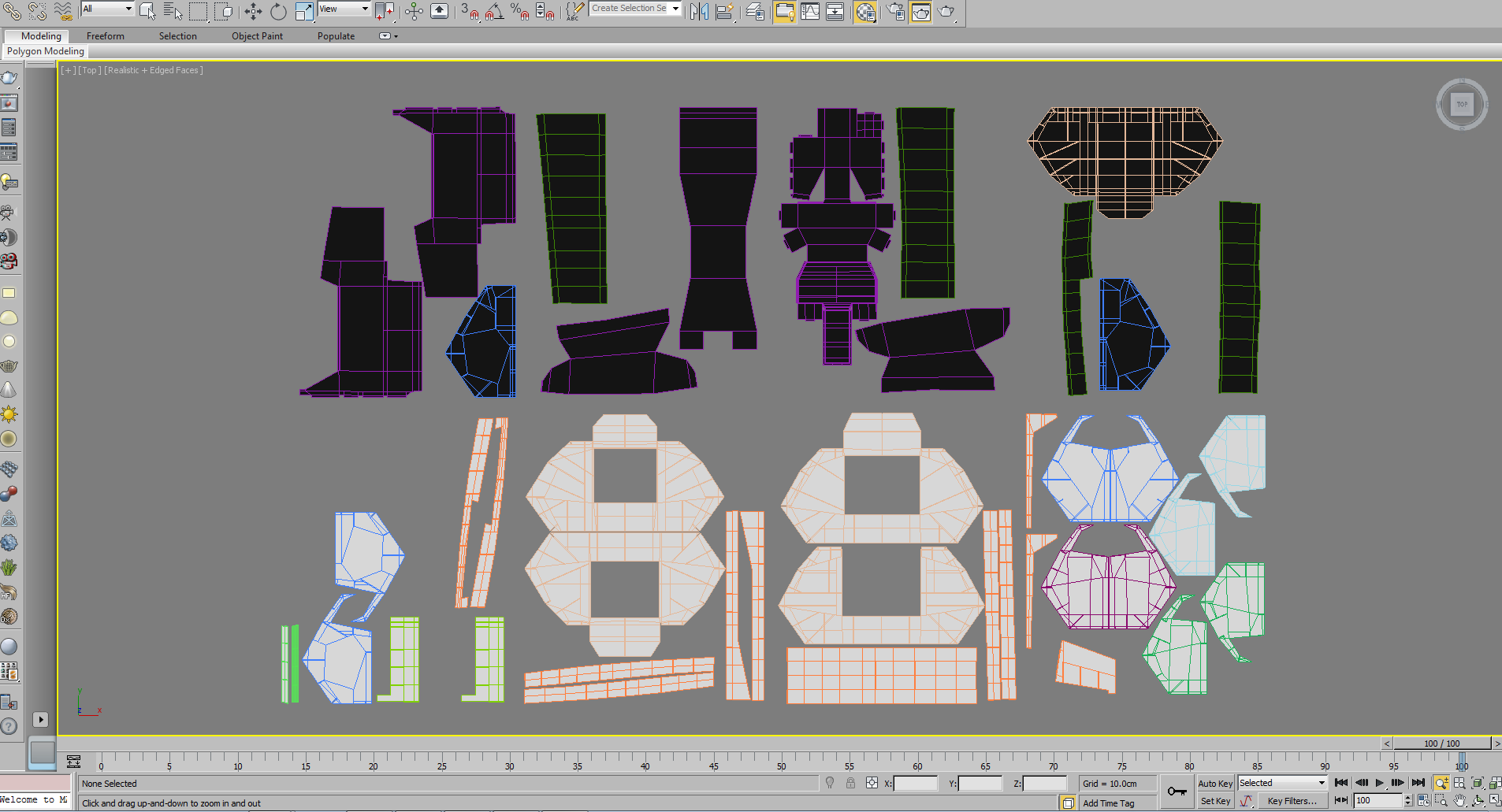Click the Key Filters button

point(1292,801)
